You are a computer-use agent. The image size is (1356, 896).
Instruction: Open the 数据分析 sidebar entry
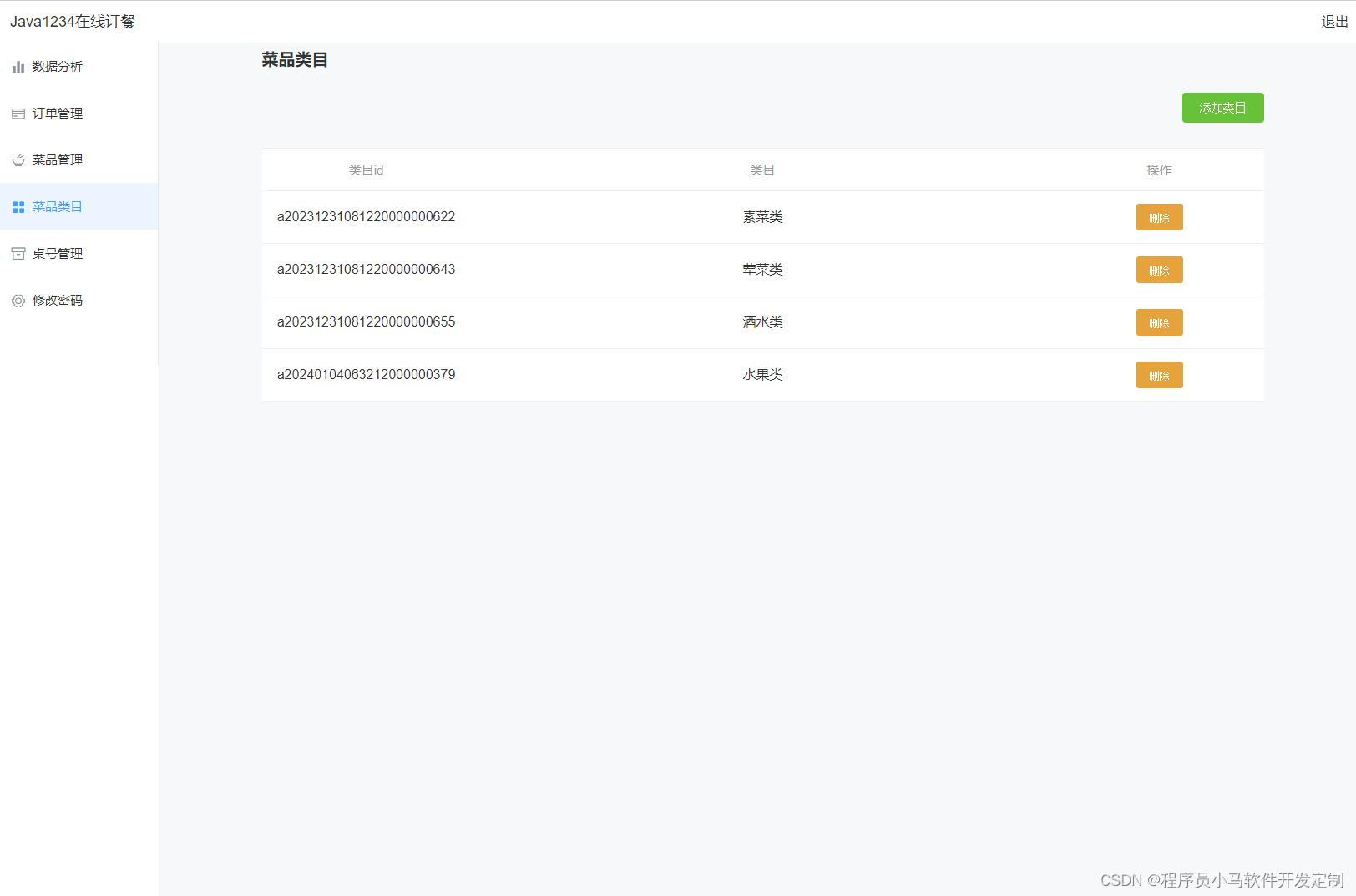pyautogui.click(x=57, y=66)
